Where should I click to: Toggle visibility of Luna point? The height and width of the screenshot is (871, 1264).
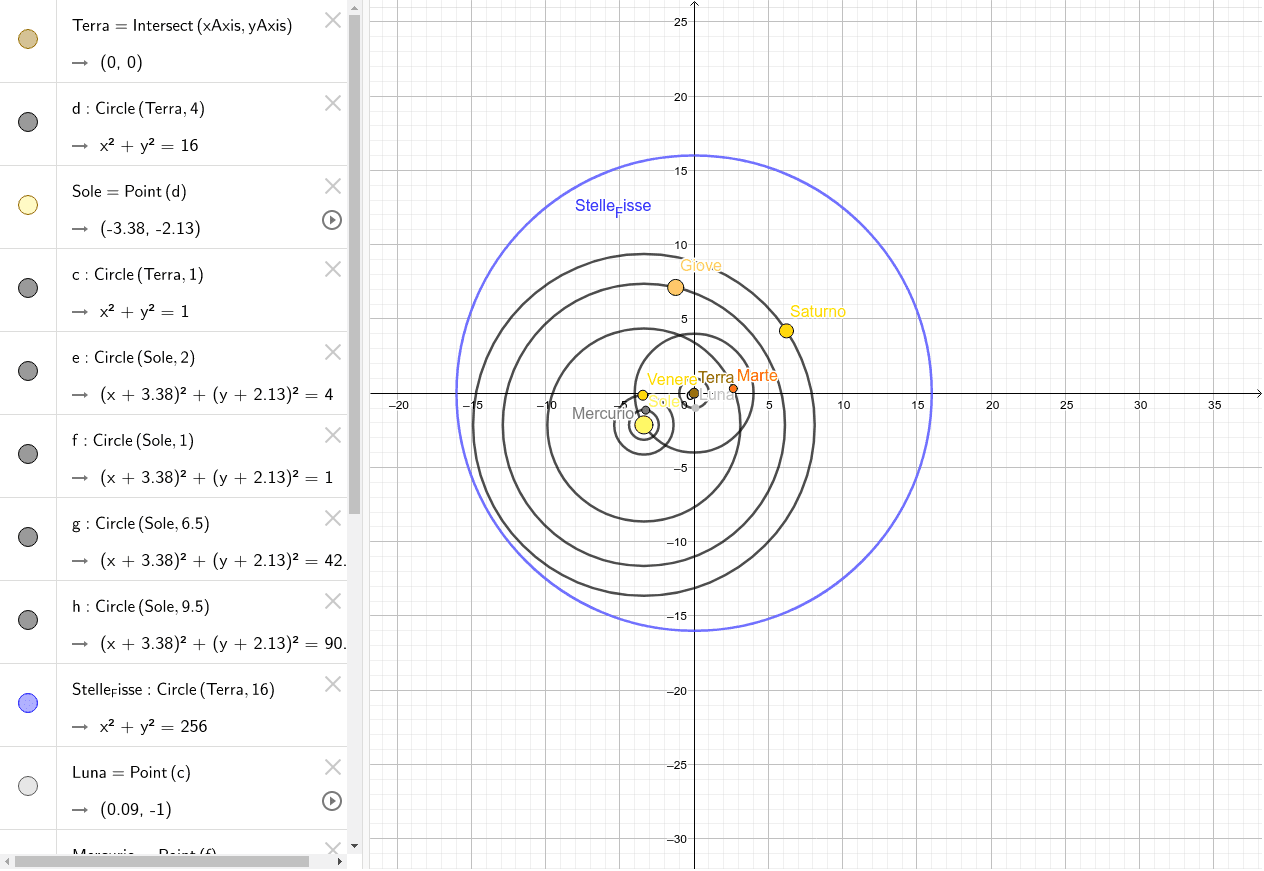pos(28,786)
